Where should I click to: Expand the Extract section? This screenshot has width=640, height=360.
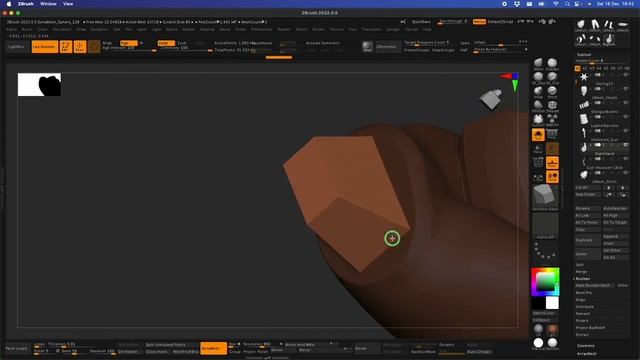pos(582,335)
